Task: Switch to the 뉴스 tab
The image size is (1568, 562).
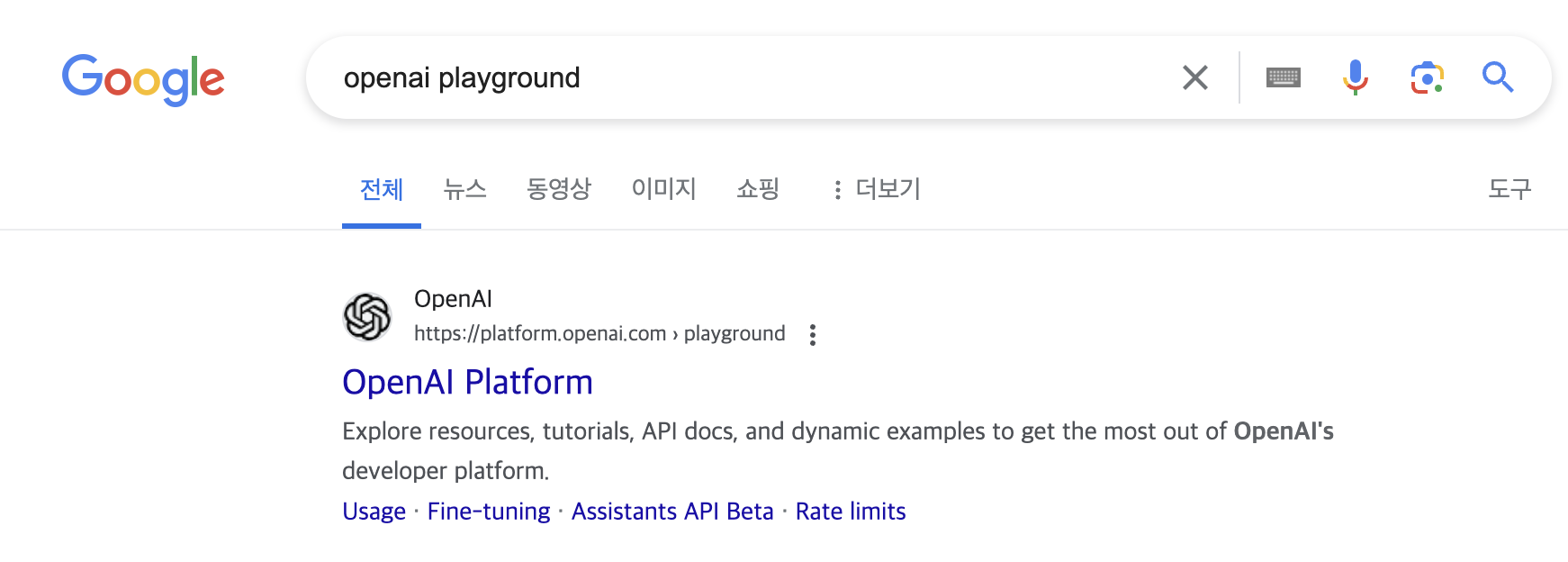Action: point(465,189)
